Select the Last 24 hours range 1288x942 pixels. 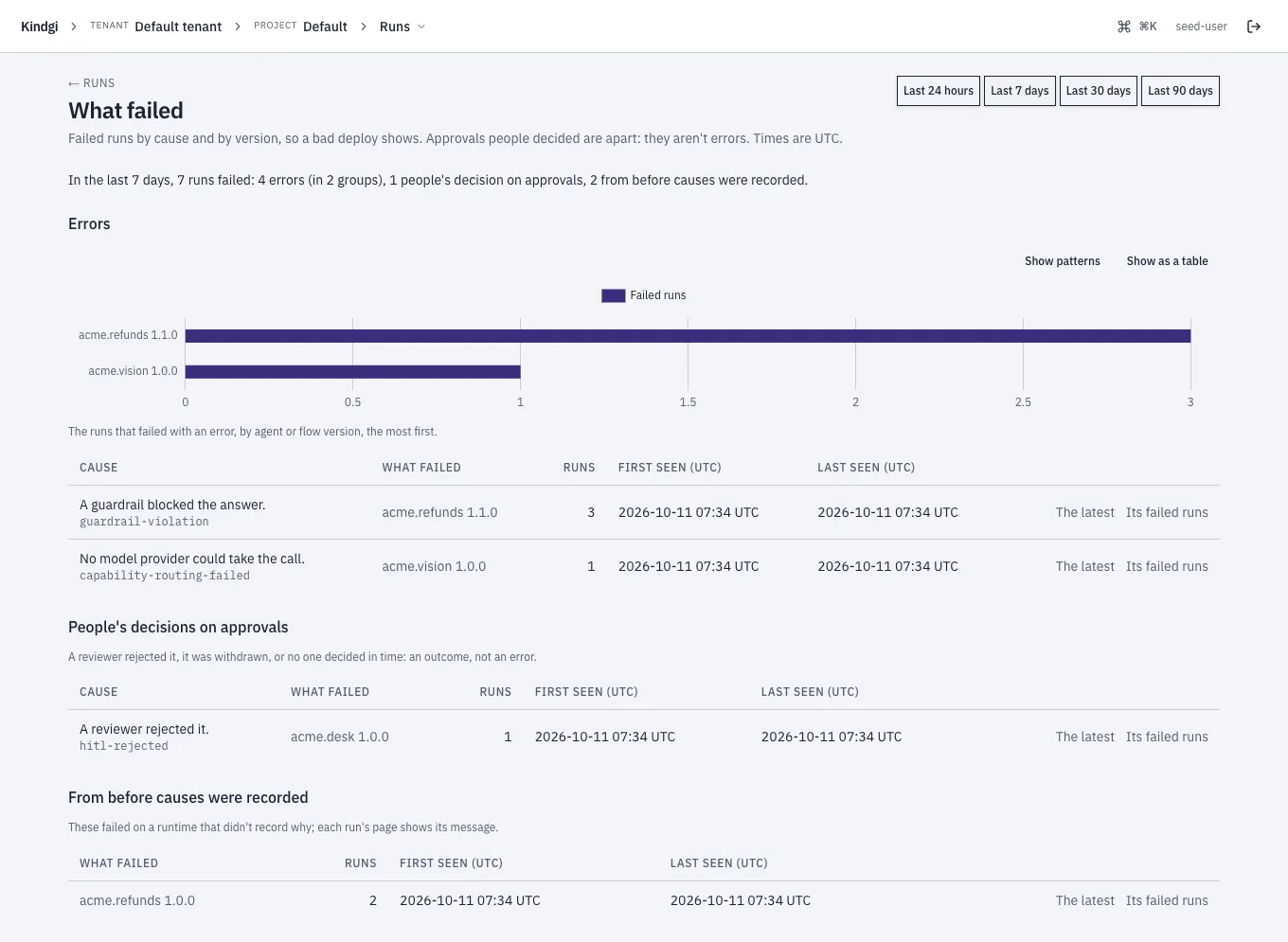pyautogui.click(x=939, y=91)
